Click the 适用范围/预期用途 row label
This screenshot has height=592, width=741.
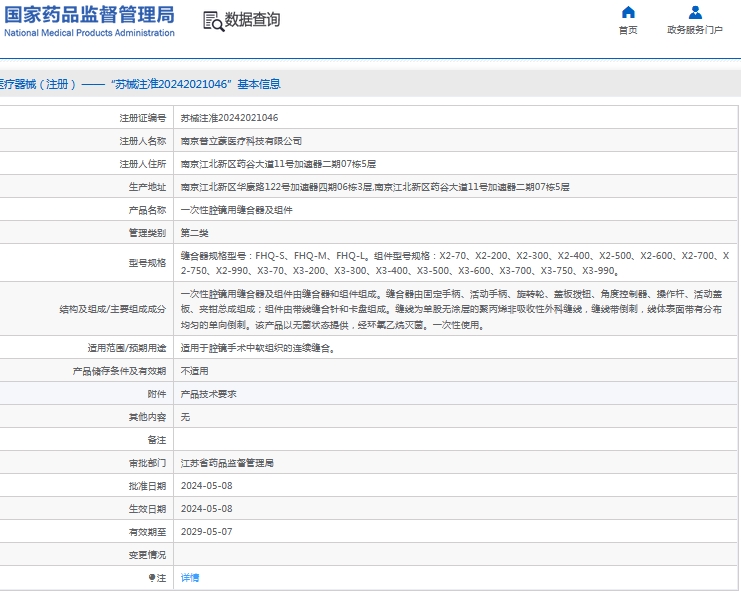127,349
